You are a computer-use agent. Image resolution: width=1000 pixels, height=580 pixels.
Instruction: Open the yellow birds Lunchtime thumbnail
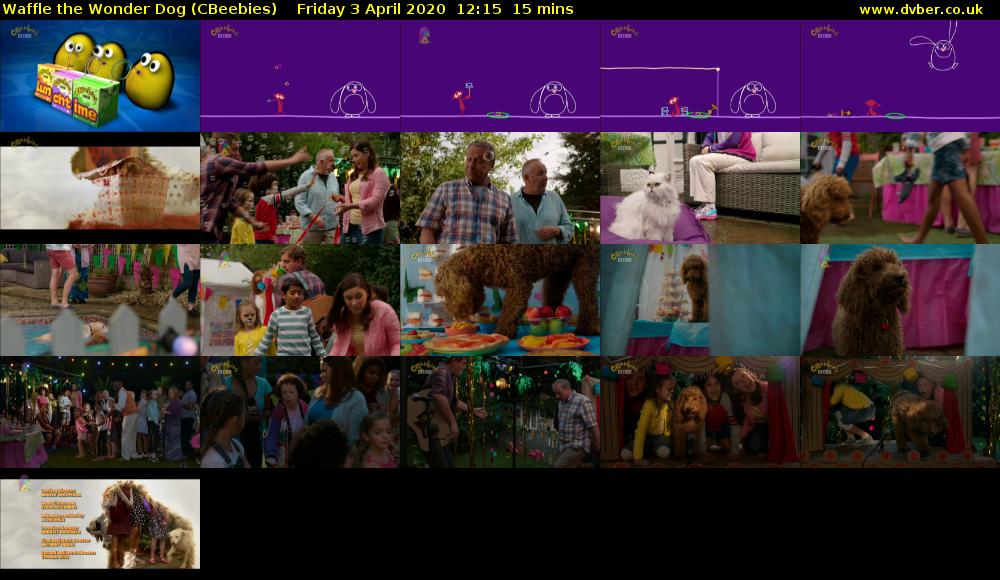point(100,75)
